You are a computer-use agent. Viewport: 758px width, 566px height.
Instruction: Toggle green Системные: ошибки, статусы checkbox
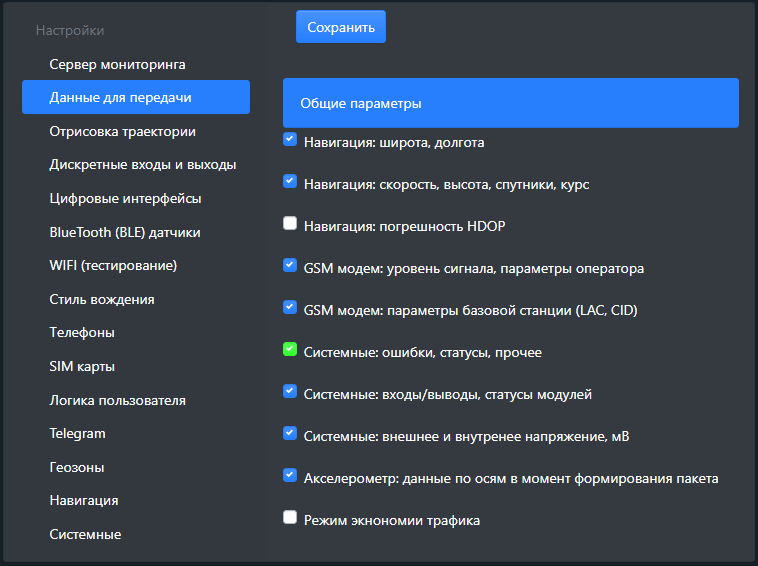(x=290, y=350)
